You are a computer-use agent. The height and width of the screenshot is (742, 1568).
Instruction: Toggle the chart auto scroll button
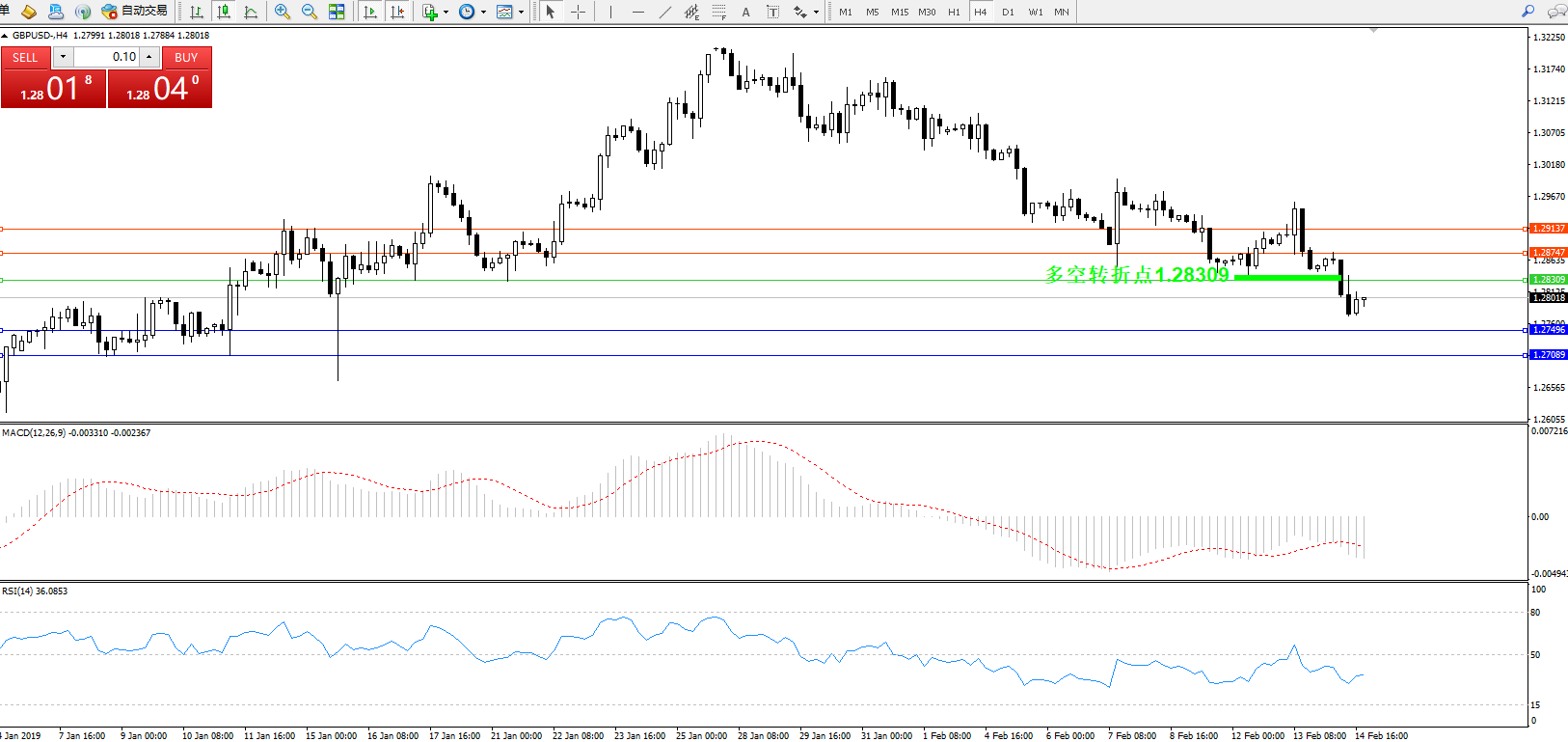pyautogui.click(x=369, y=12)
